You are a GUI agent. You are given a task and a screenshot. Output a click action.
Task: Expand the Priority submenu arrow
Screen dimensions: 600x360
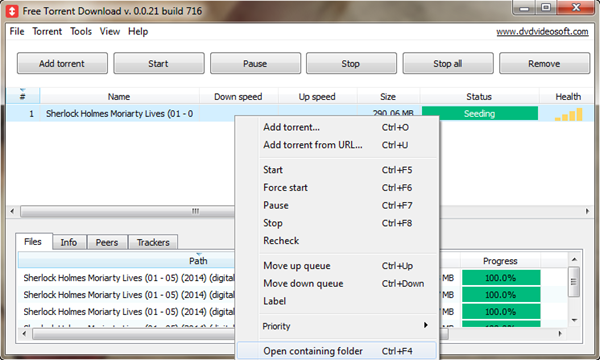pyautogui.click(x=426, y=325)
